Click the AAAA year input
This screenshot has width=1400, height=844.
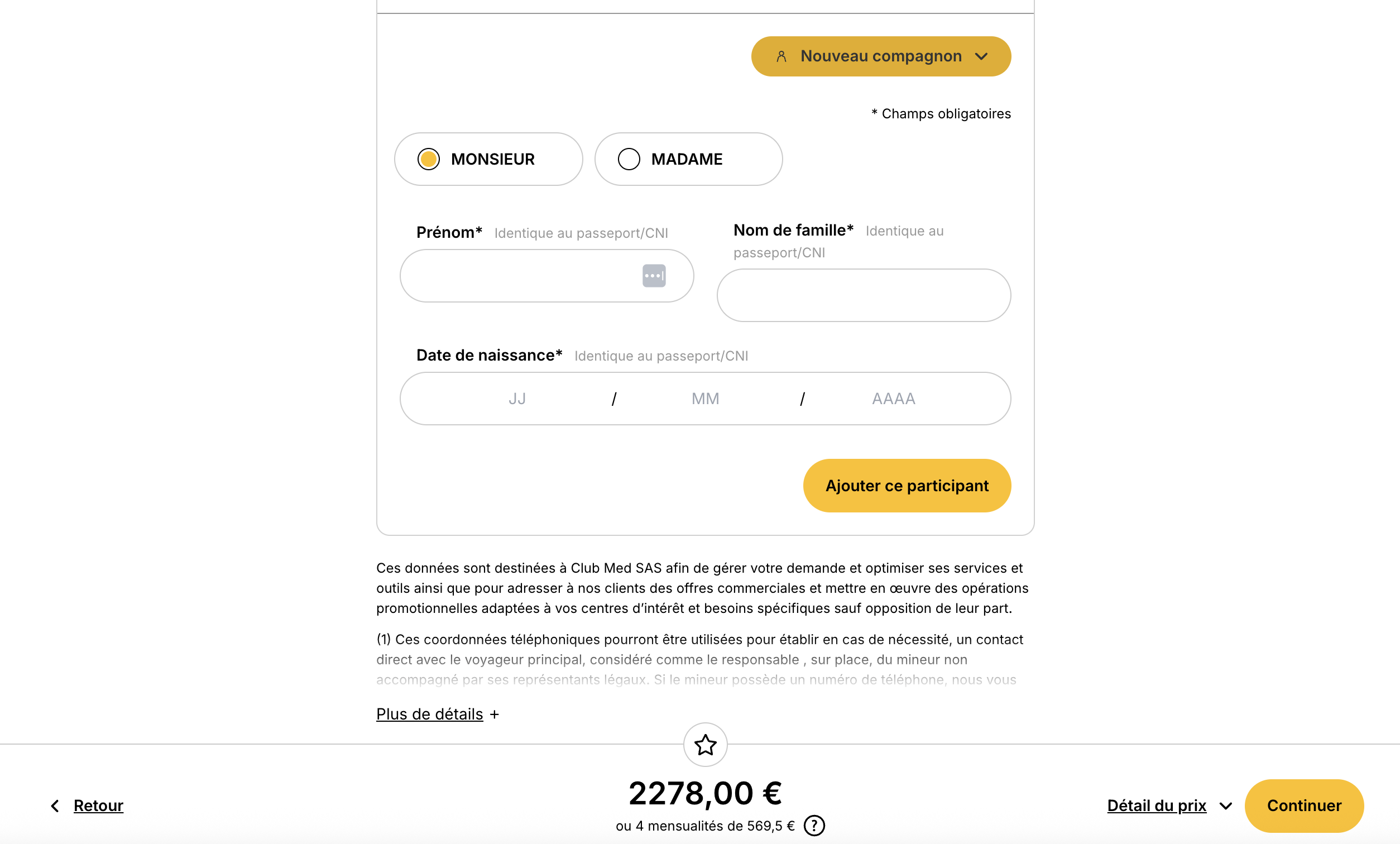click(893, 399)
